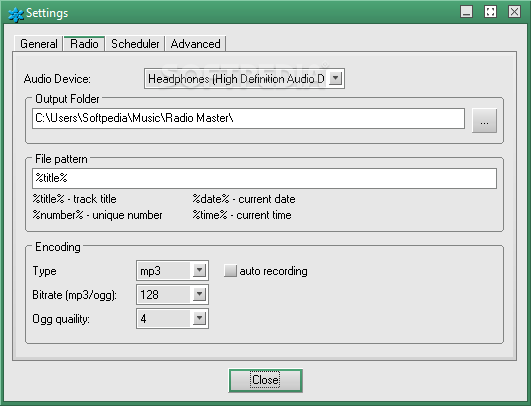
Task: Click the 'Ogg quaility:' label
Action: pyautogui.click(x=61, y=319)
